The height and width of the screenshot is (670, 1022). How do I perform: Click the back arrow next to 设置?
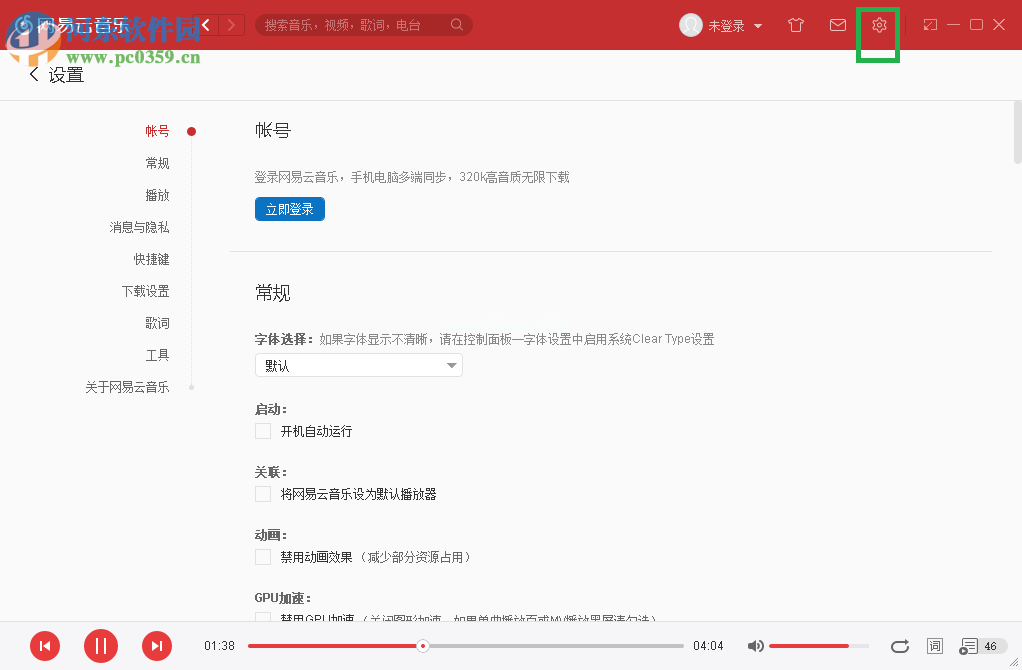(33, 73)
